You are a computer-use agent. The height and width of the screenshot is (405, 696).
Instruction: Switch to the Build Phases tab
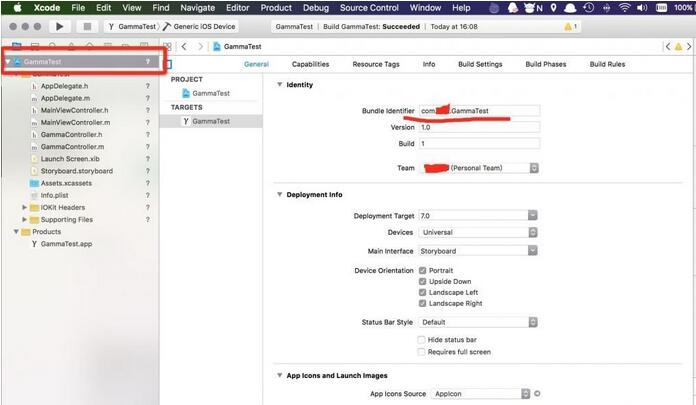tap(546, 64)
